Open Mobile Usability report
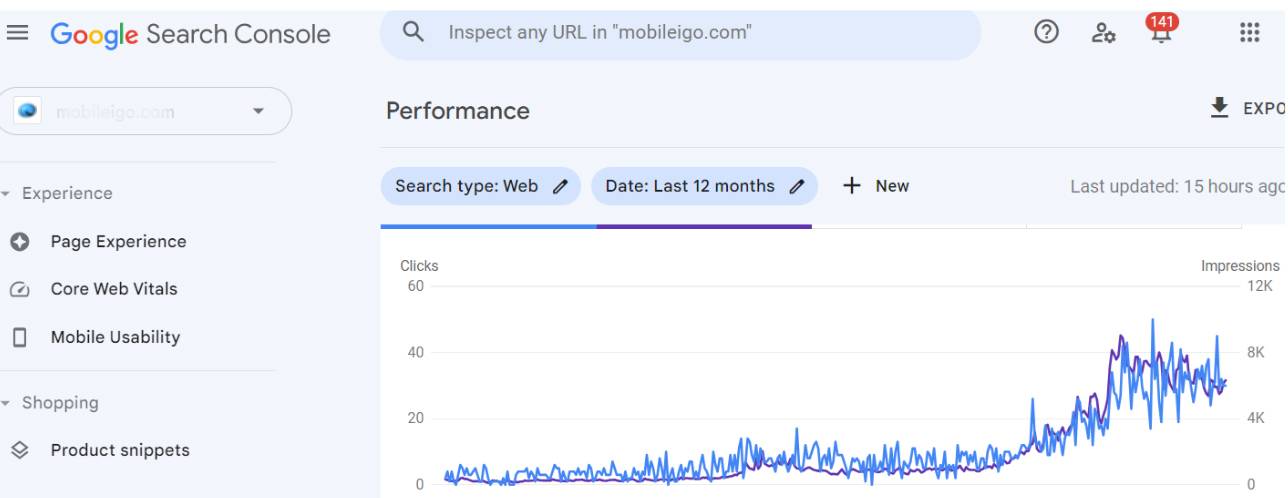This screenshot has height=498, width=1288. 115,337
